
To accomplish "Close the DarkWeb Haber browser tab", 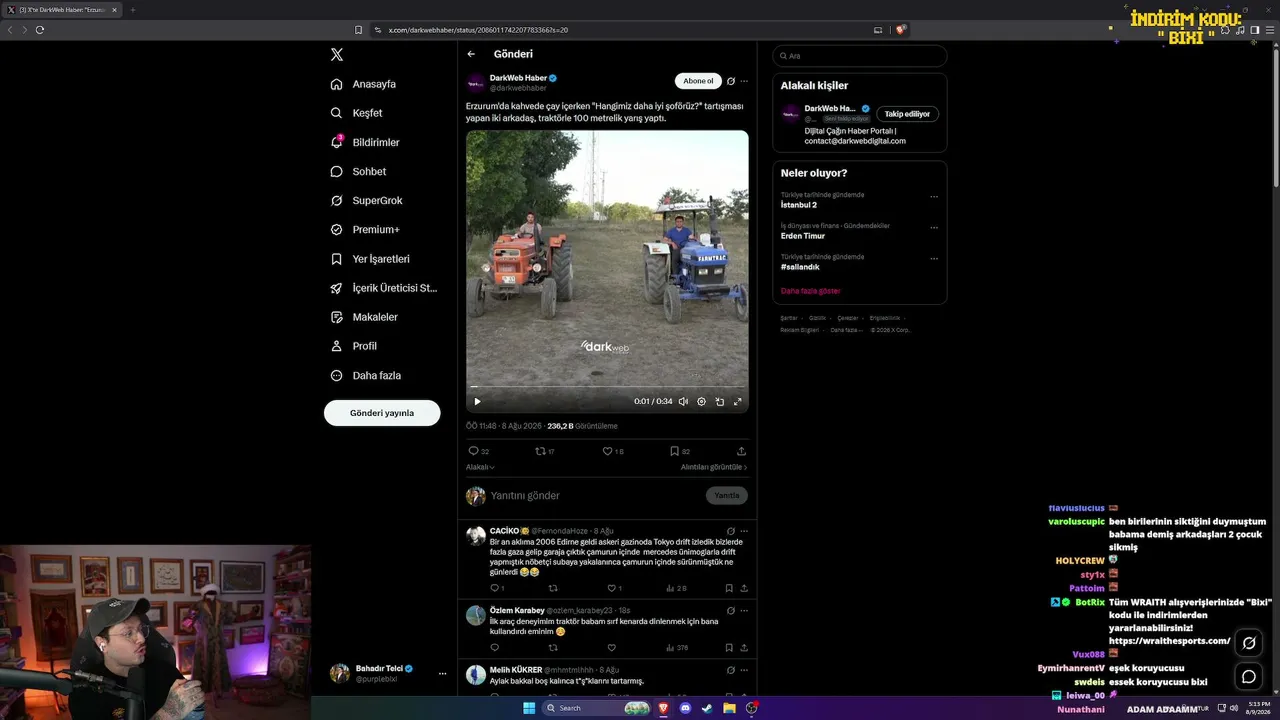I will 114,10.
